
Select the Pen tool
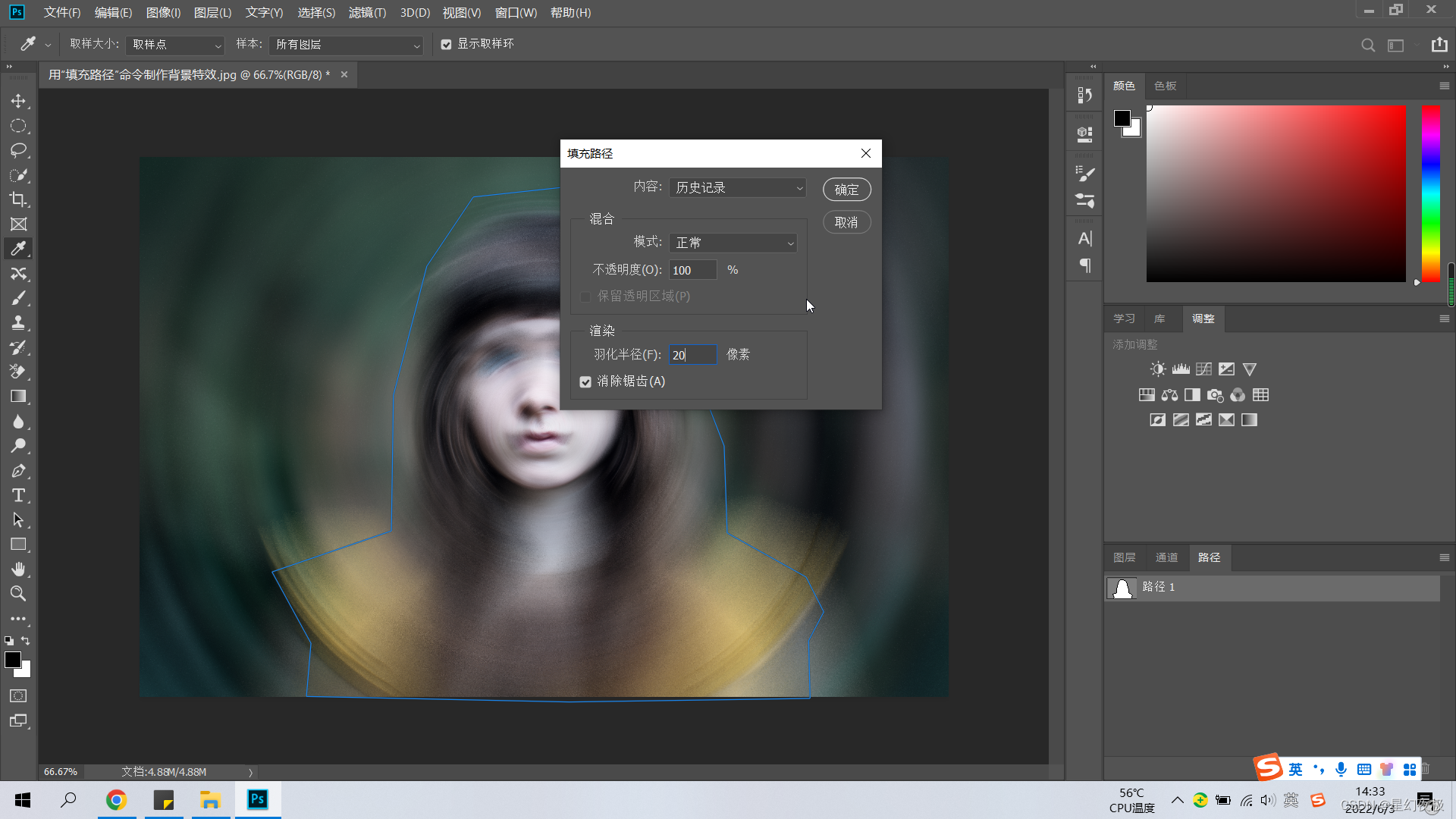click(18, 471)
